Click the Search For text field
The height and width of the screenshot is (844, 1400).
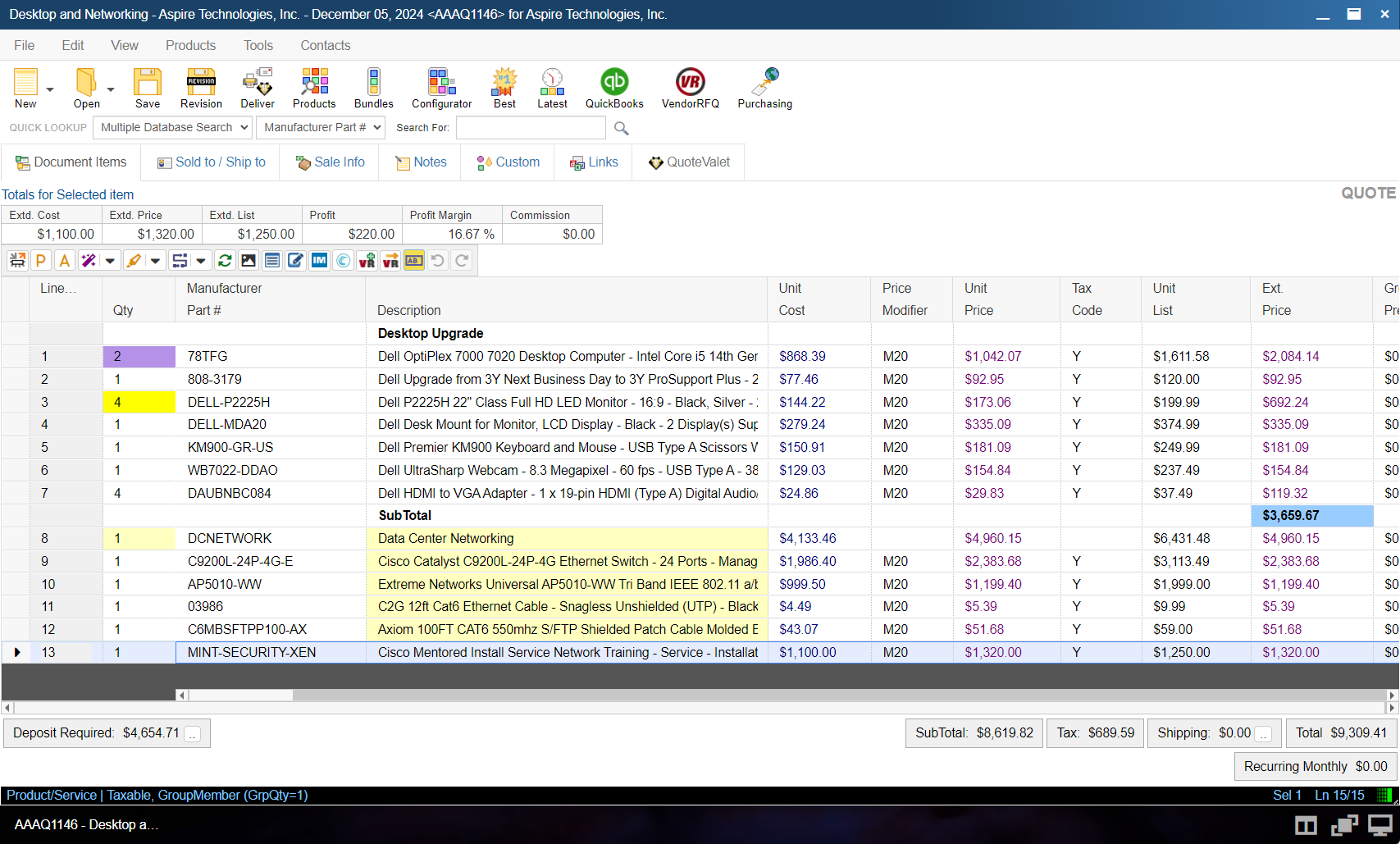click(x=531, y=128)
